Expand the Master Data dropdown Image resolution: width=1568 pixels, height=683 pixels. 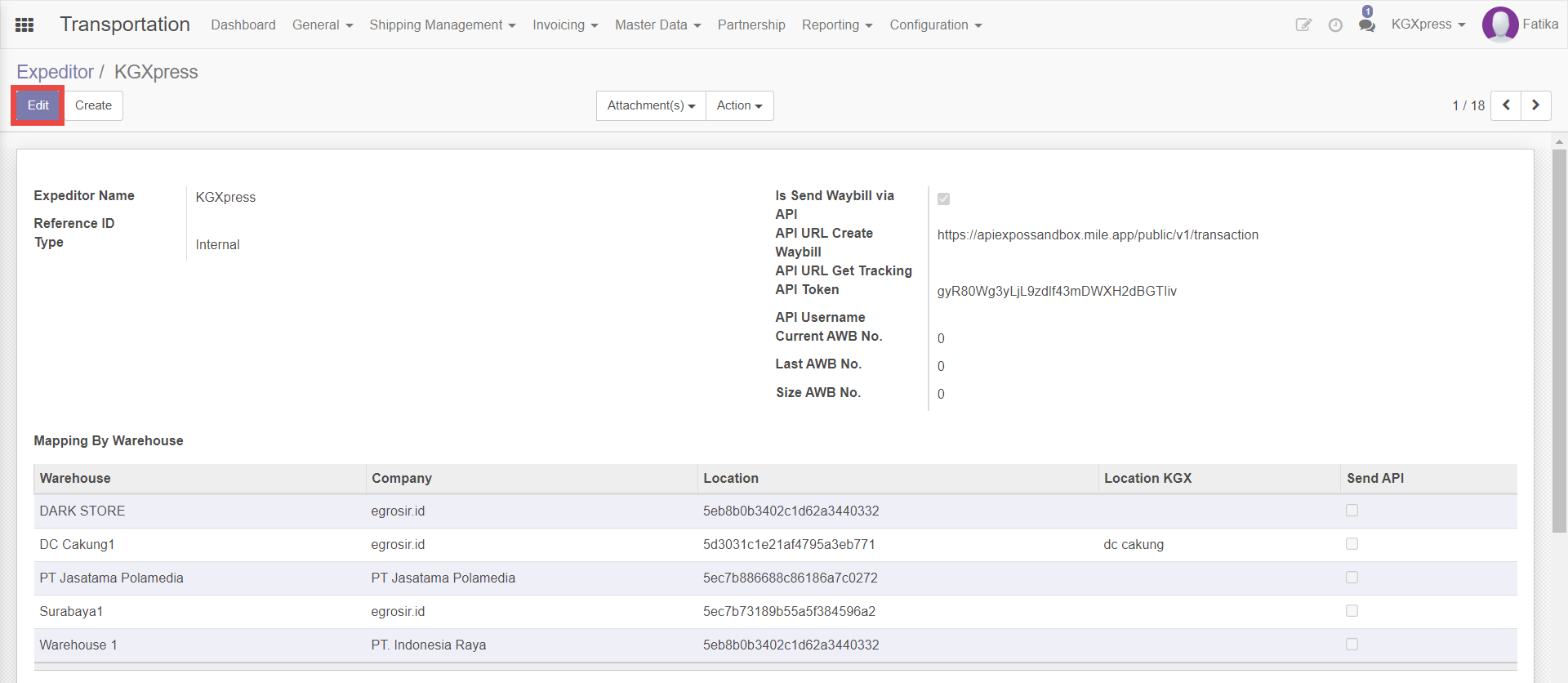point(658,25)
